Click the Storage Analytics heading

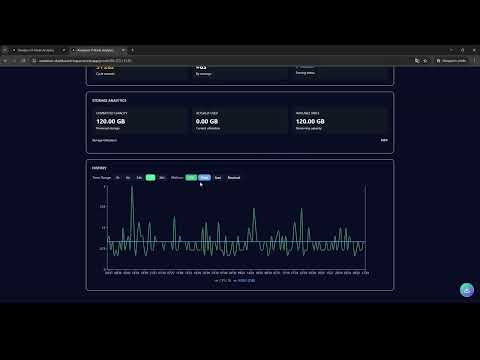pos(109,100)
